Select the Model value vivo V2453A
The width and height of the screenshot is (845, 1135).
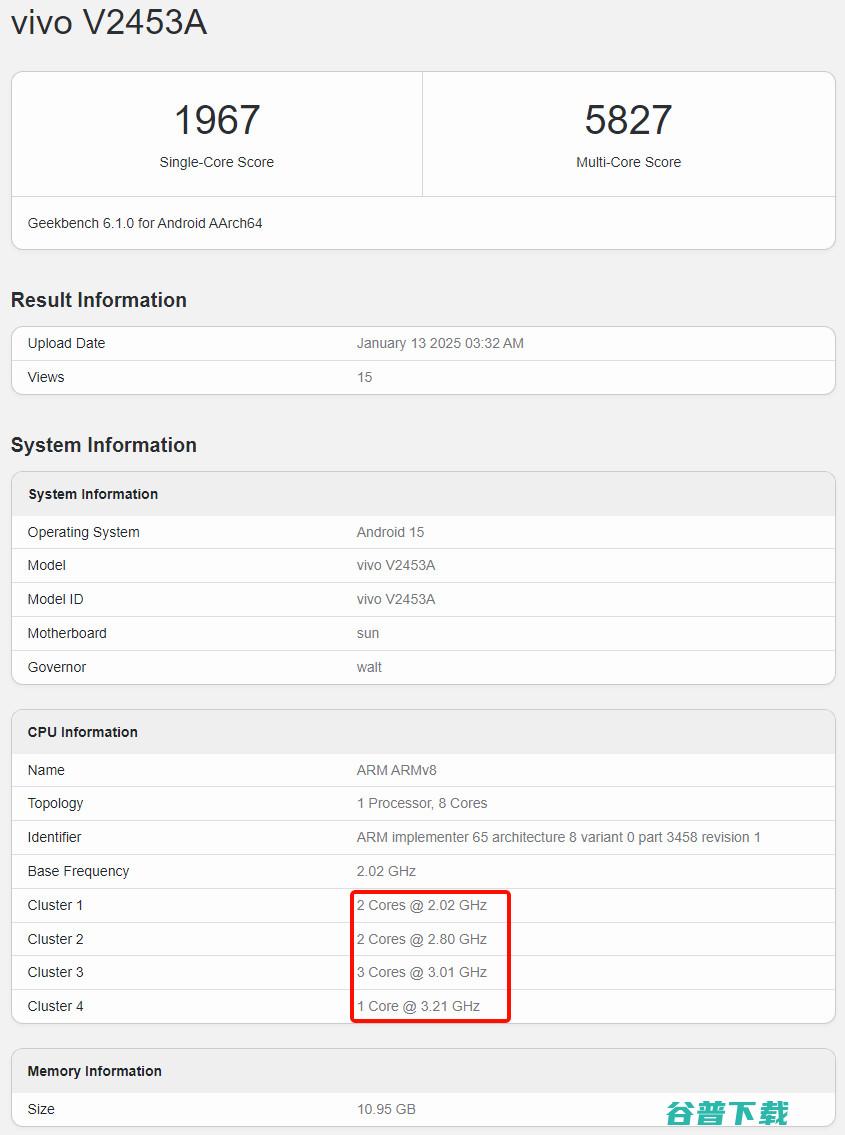click(x=395, y=565)
